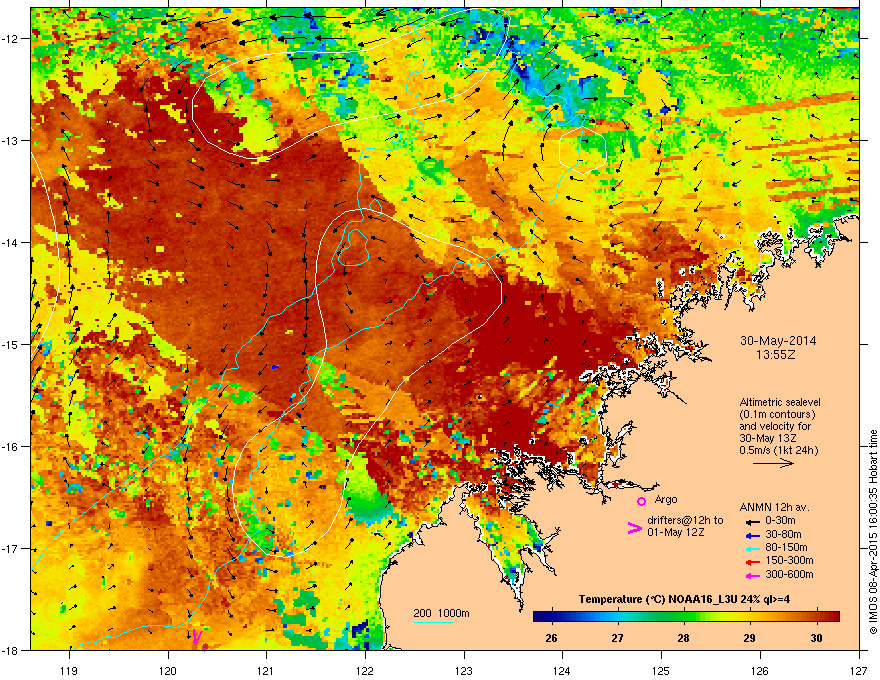Click the vertical IMOS copyright timestamp text

coord(873,532)
